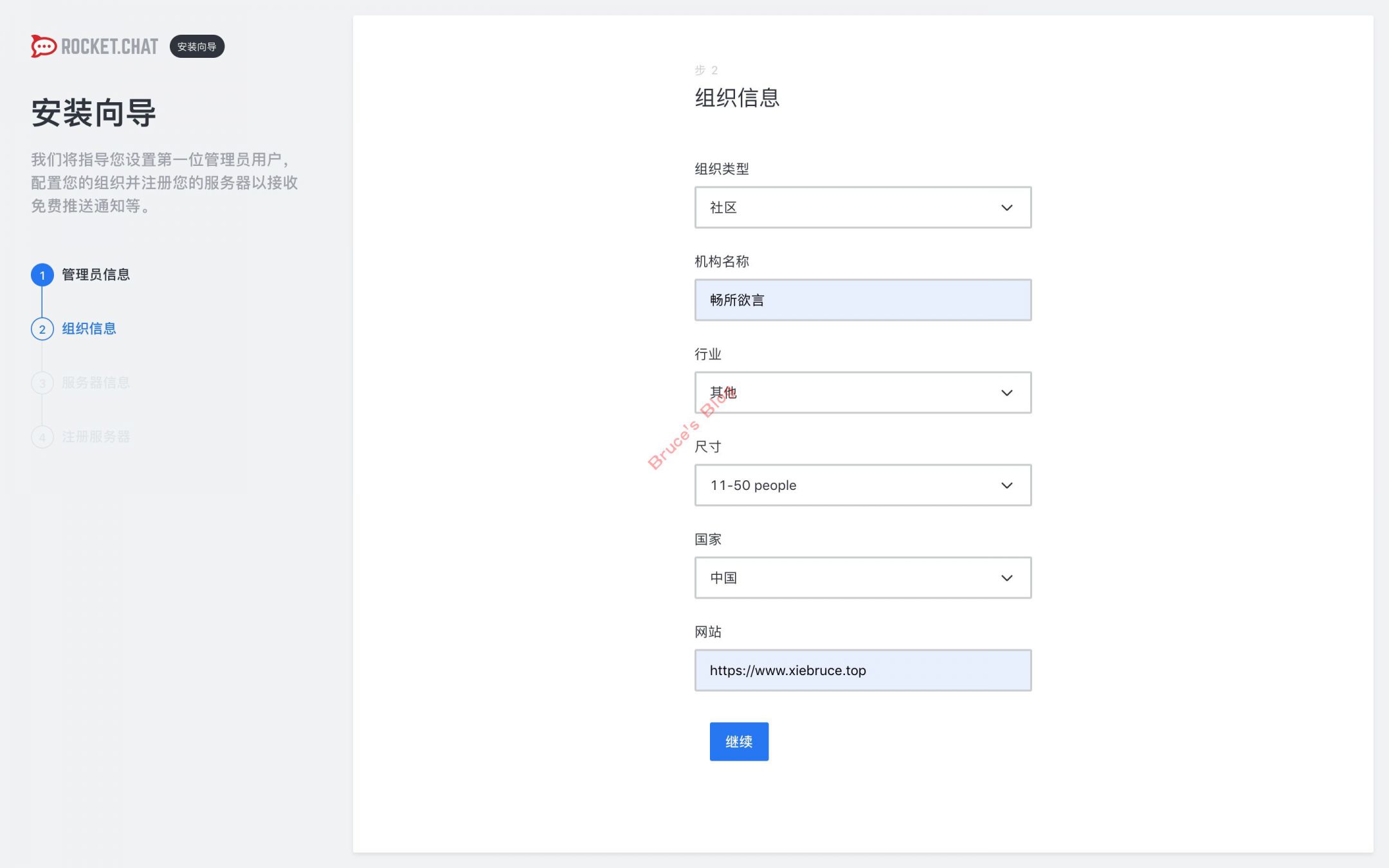Screen dimensions: 1389x868
Task: Open the 组织类型 dropdown showing 社区
Action: (863, 207)
